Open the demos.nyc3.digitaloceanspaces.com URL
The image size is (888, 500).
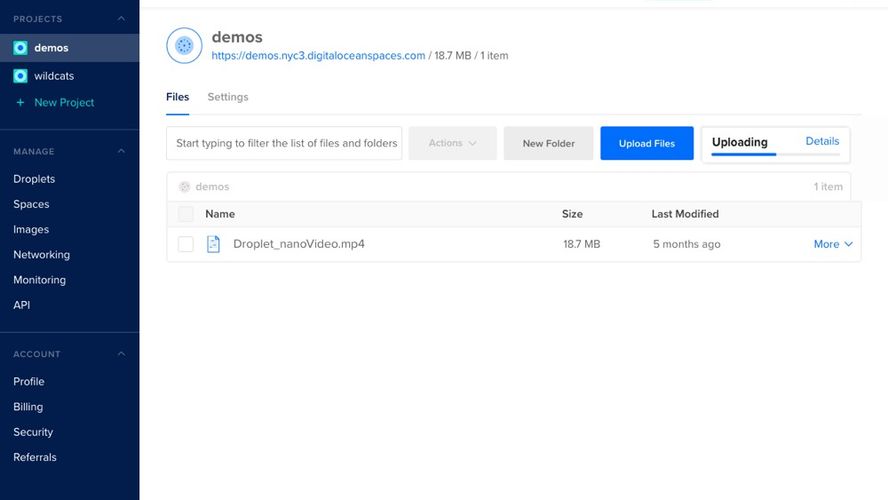318,55
